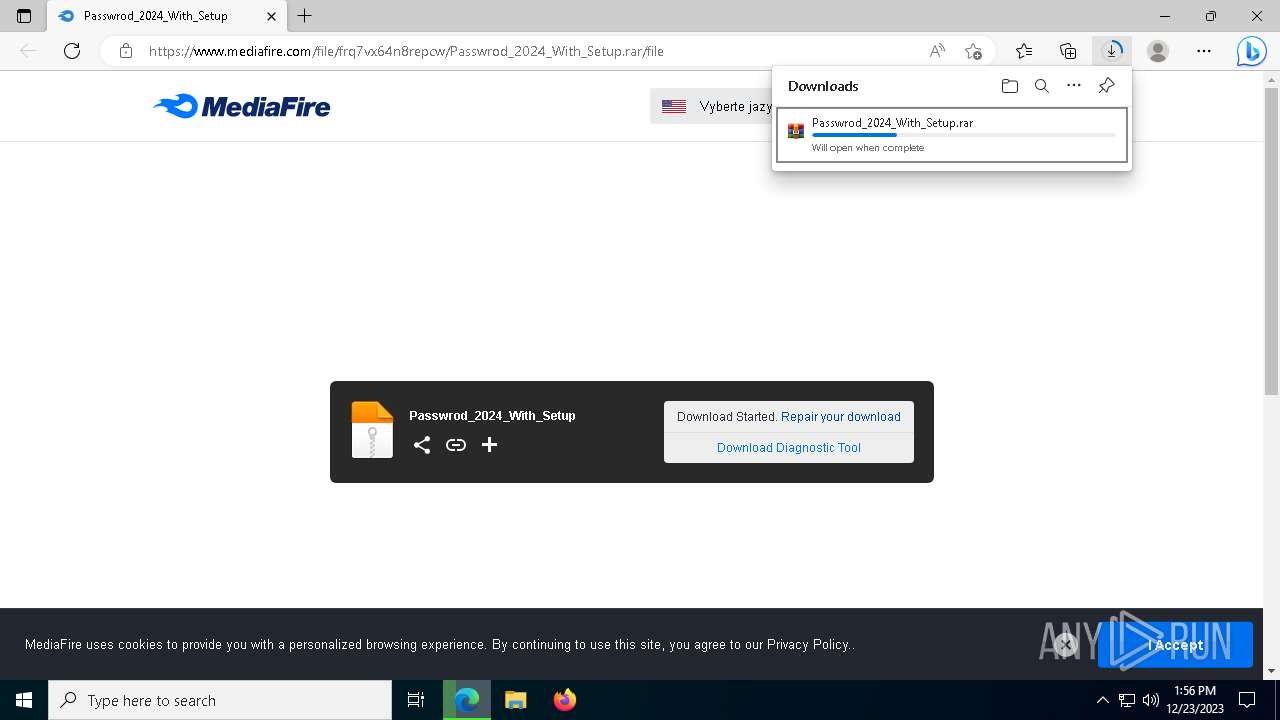Open the Privacy Policy link
The image size is (1280, 720).
(809, 645)
